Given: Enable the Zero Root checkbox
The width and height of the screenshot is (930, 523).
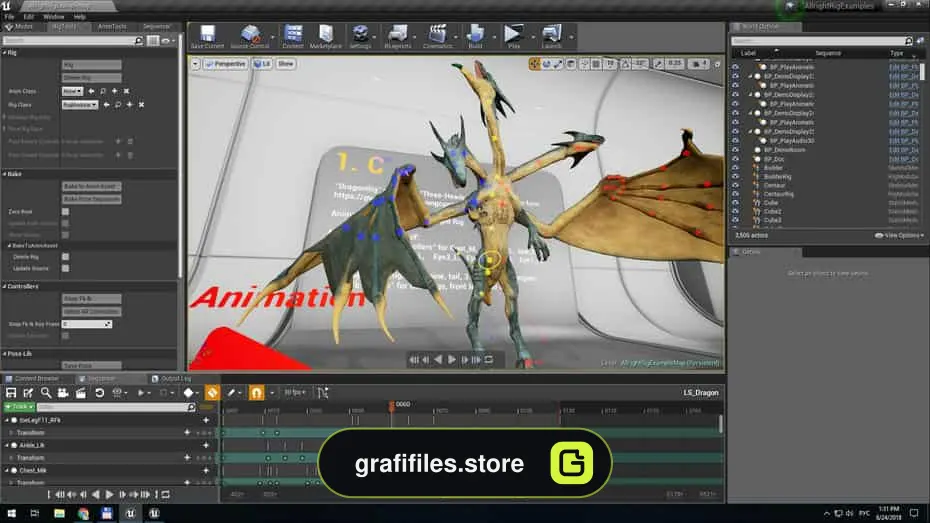Looking at the screenshot, I should [65, 212].
